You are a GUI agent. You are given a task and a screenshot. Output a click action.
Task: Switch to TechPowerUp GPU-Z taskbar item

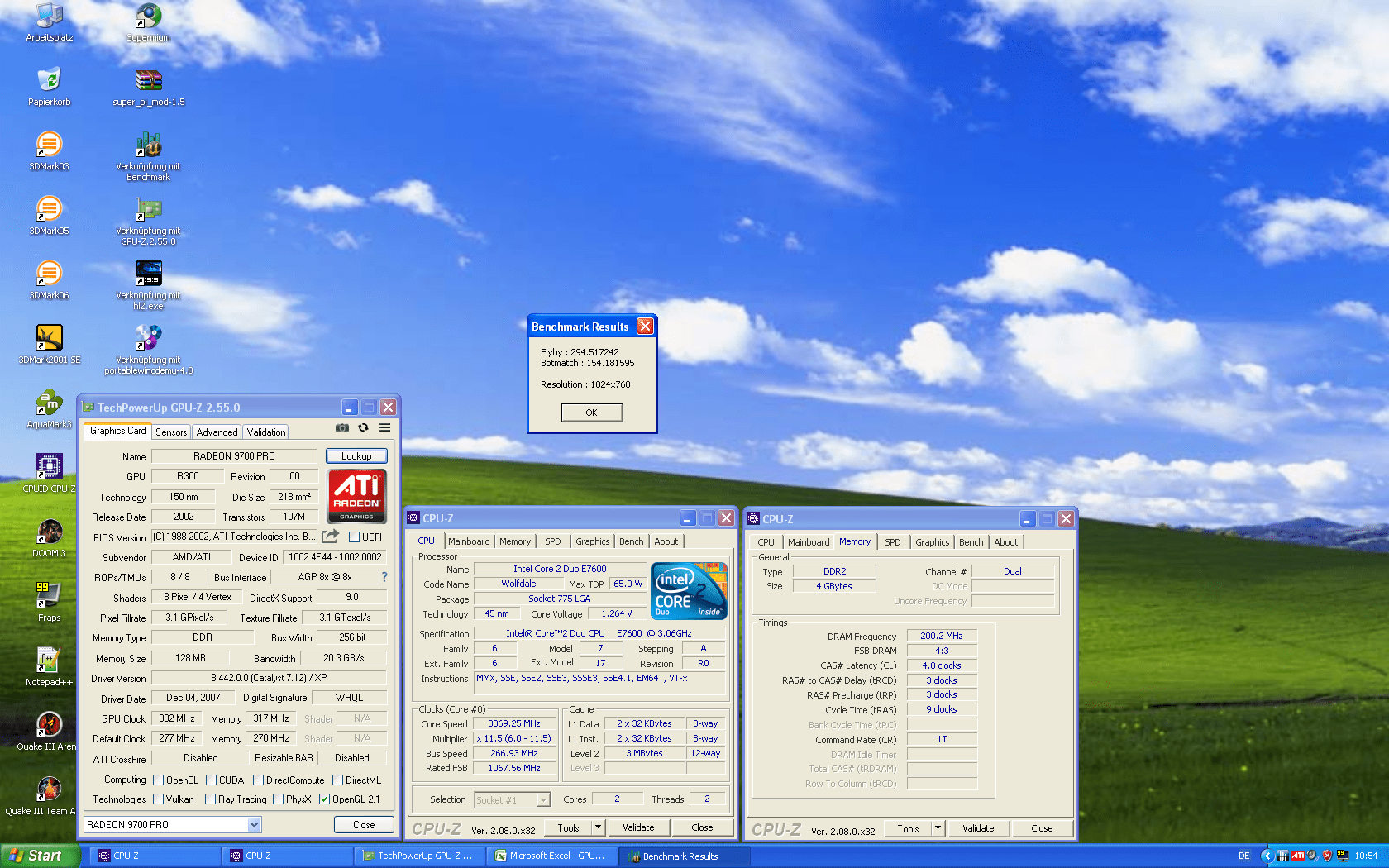coord(418,856)
